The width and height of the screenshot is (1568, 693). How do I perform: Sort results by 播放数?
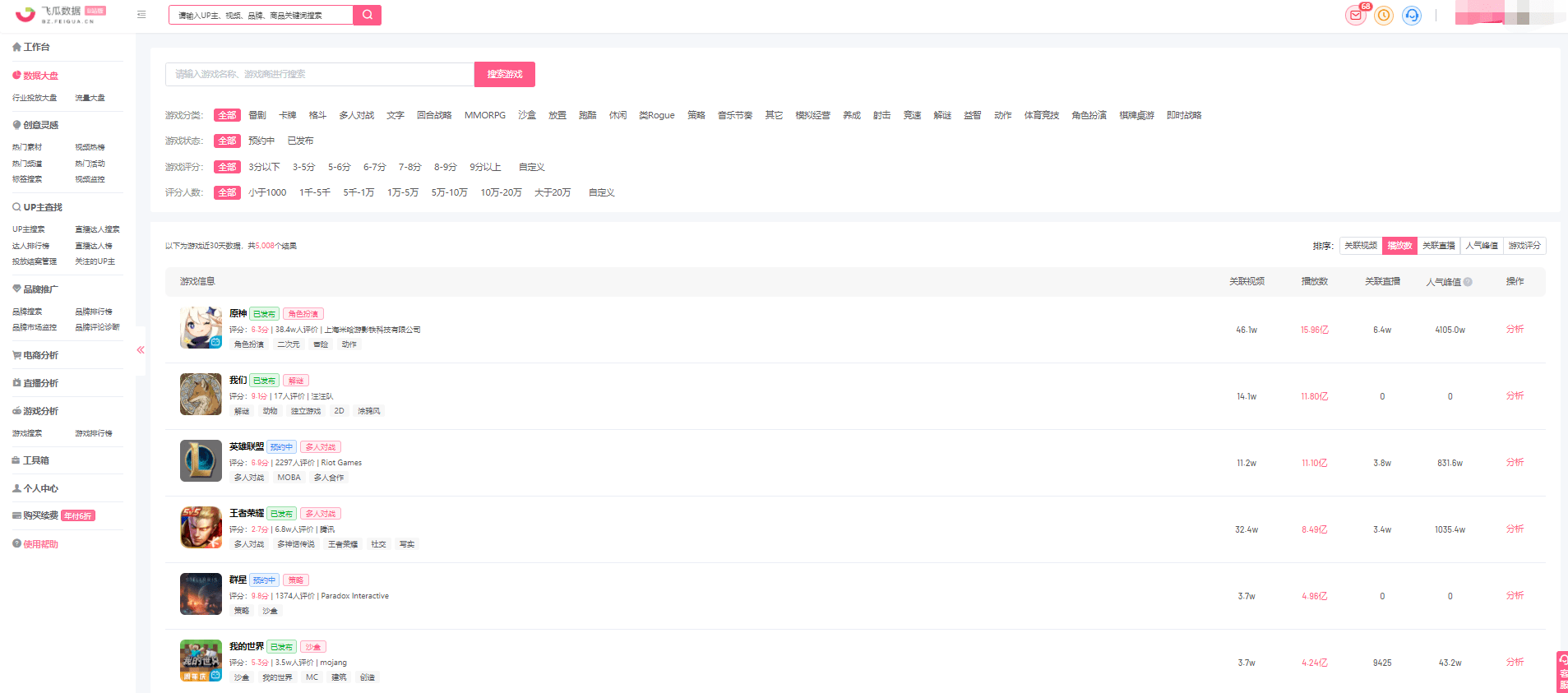(1399, 246)
